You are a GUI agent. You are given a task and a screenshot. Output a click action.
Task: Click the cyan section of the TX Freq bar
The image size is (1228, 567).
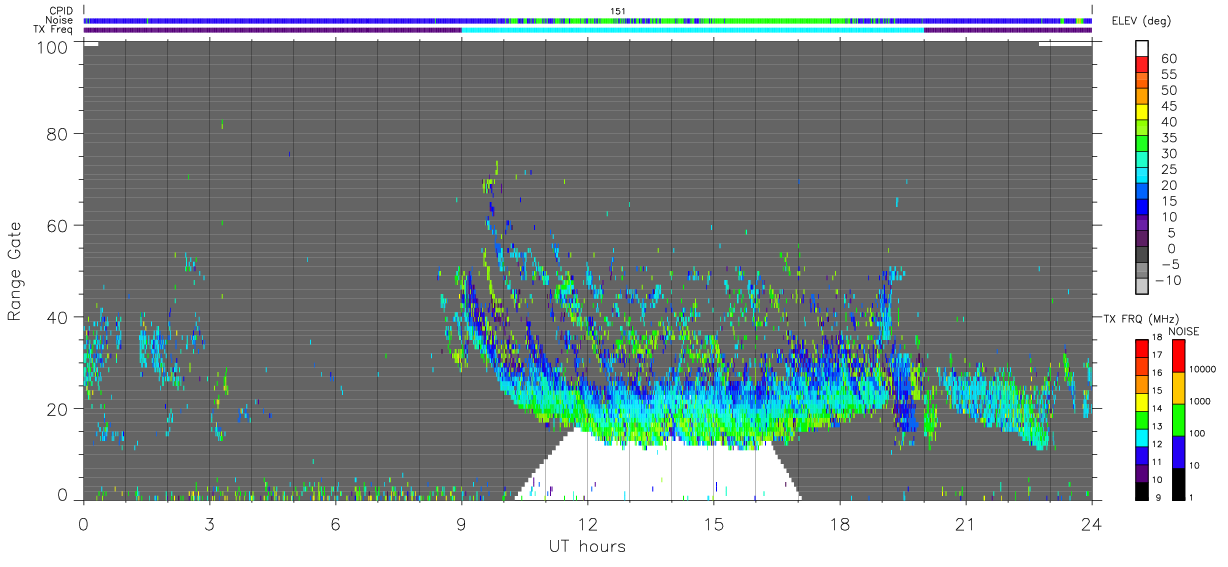click(692, 30)
